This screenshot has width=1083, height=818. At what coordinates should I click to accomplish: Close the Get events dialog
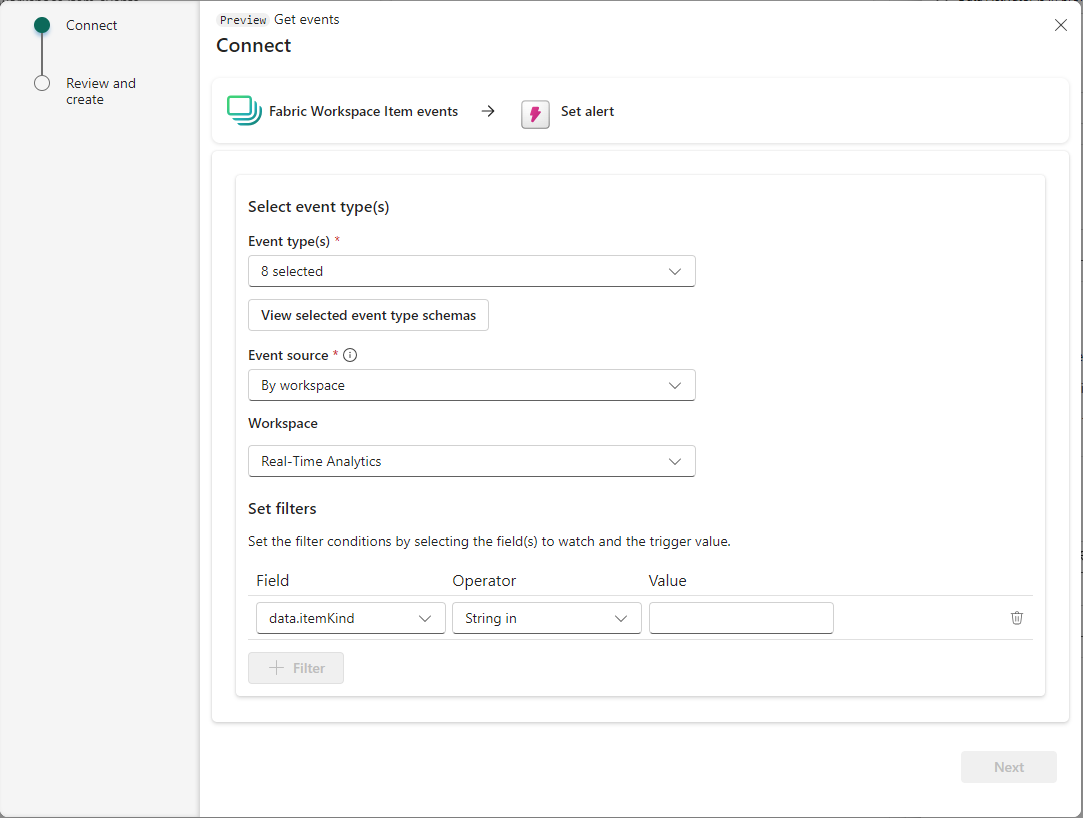1061,25
